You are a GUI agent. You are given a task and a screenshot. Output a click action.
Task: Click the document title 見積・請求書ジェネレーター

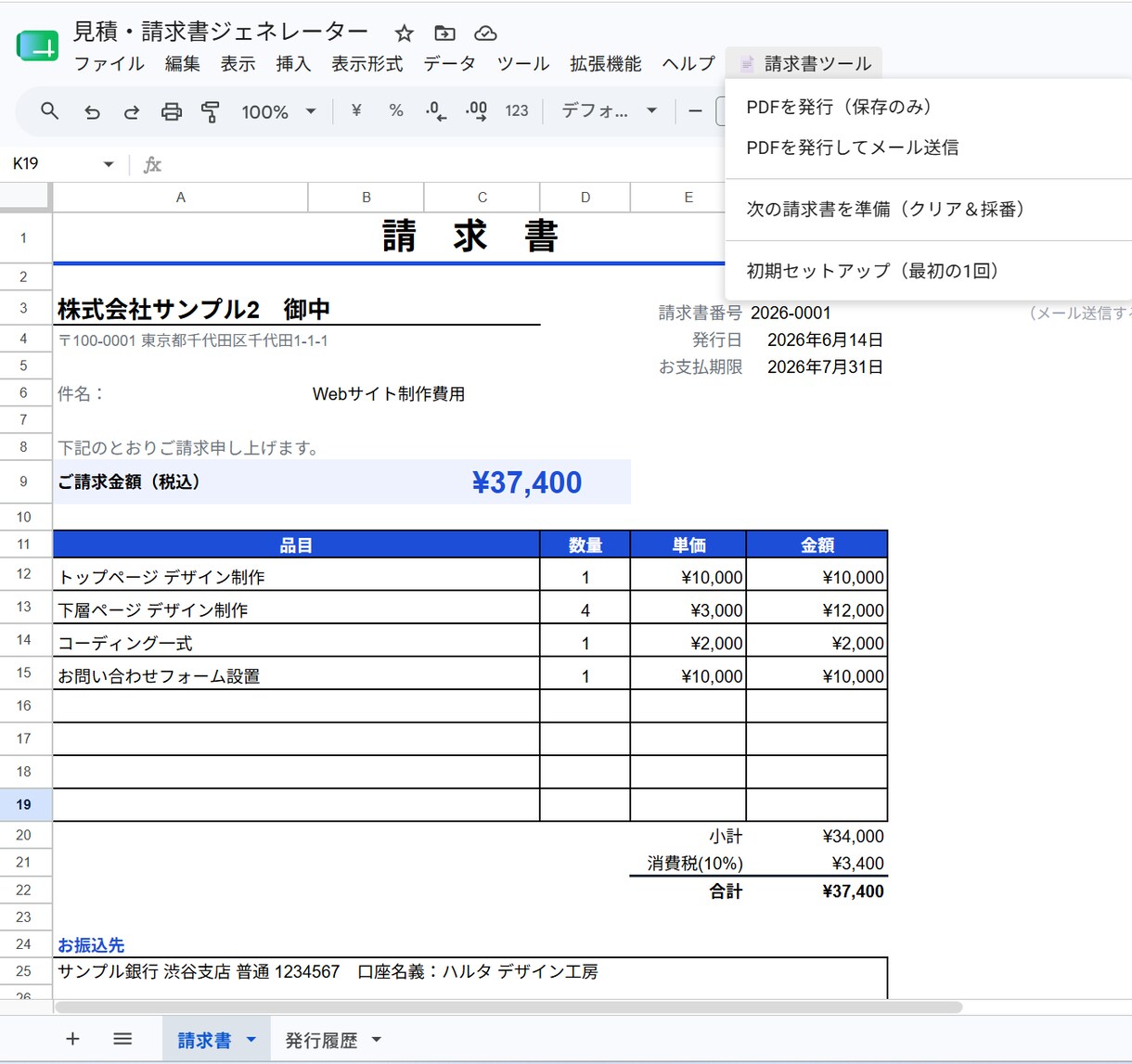click(x=221, y=32)
